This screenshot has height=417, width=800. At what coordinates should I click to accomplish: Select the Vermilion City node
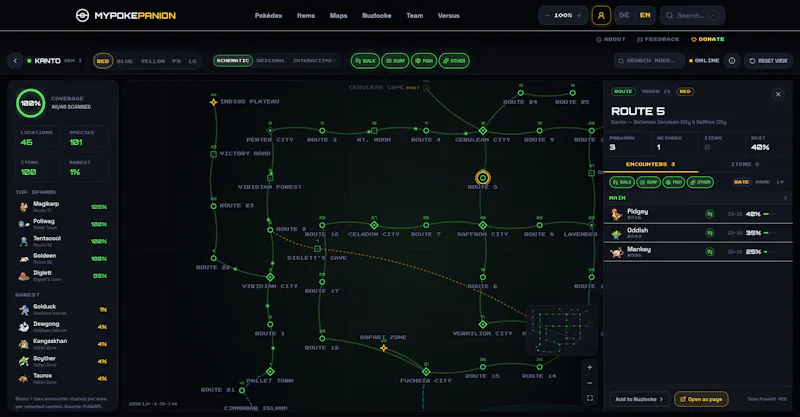(x=483, y=324)
